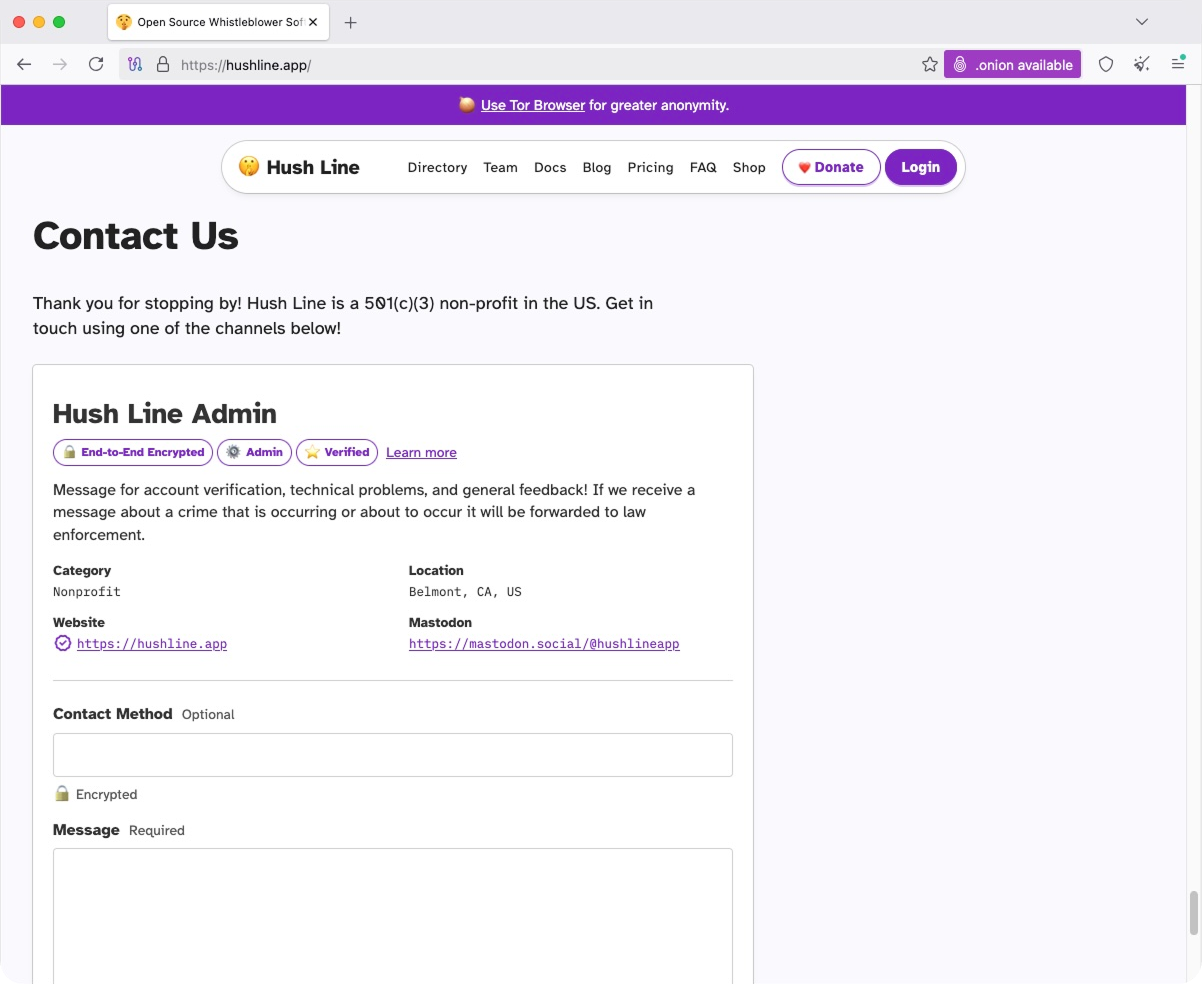Open the shield security level icon
Image resolution: width=1202 pixels, height=984 pixels.
click(x=1106, y=64)
